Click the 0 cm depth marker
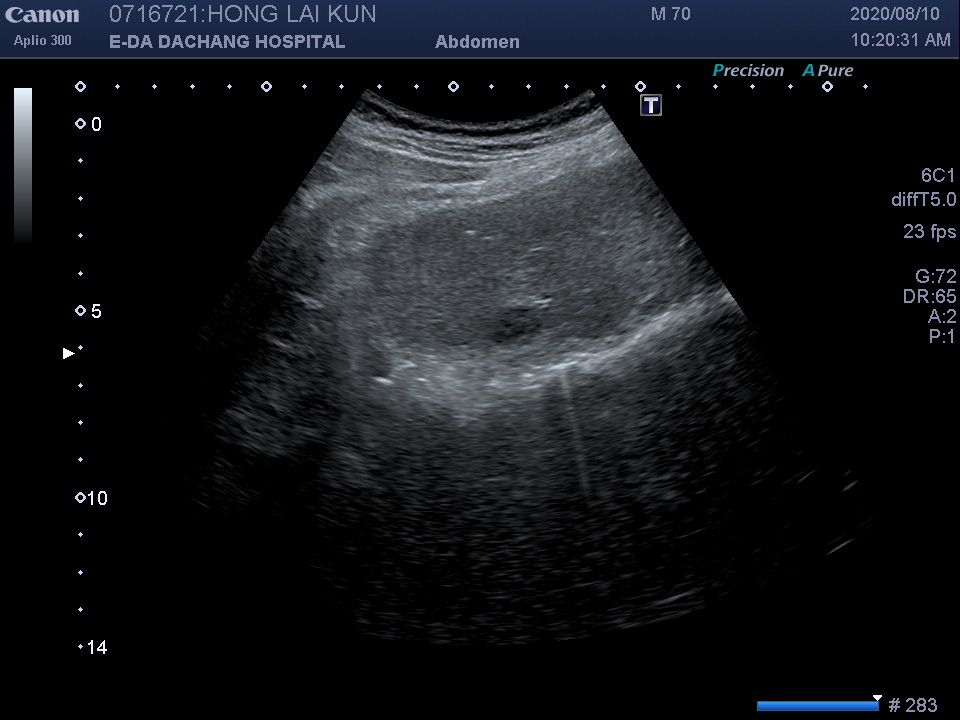 point(89,125)
